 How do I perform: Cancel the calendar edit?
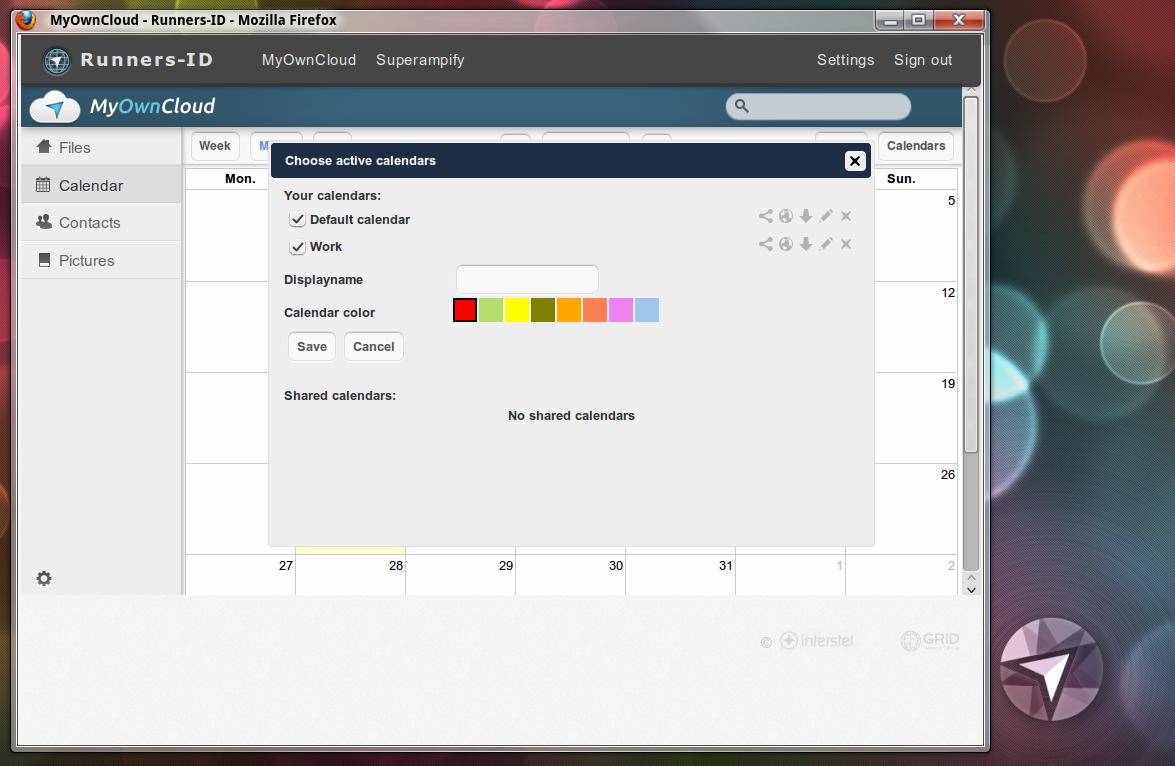pyautogui.click(x=373, y=346)
